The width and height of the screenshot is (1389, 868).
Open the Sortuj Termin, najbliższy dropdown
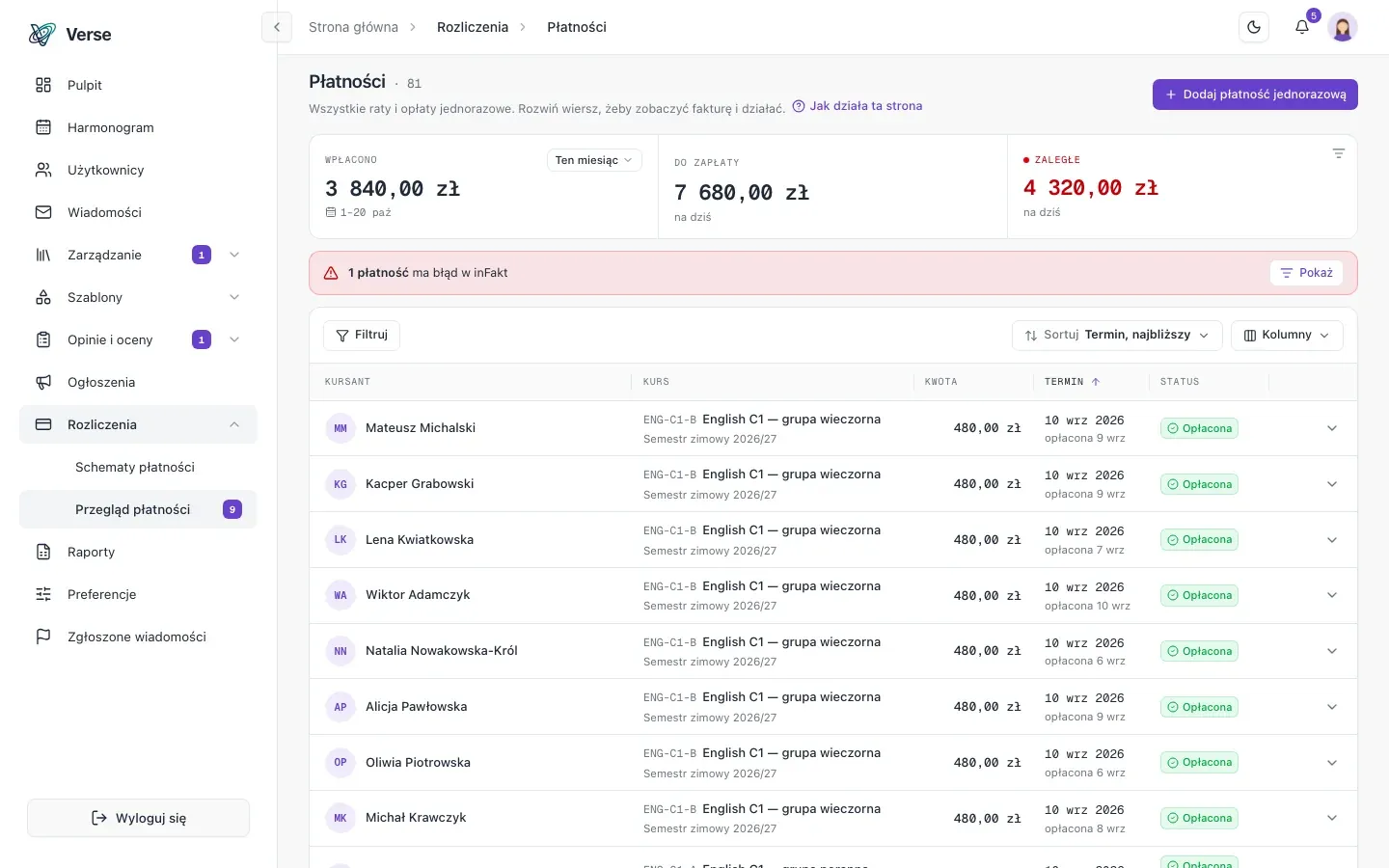coord(1117,335)
